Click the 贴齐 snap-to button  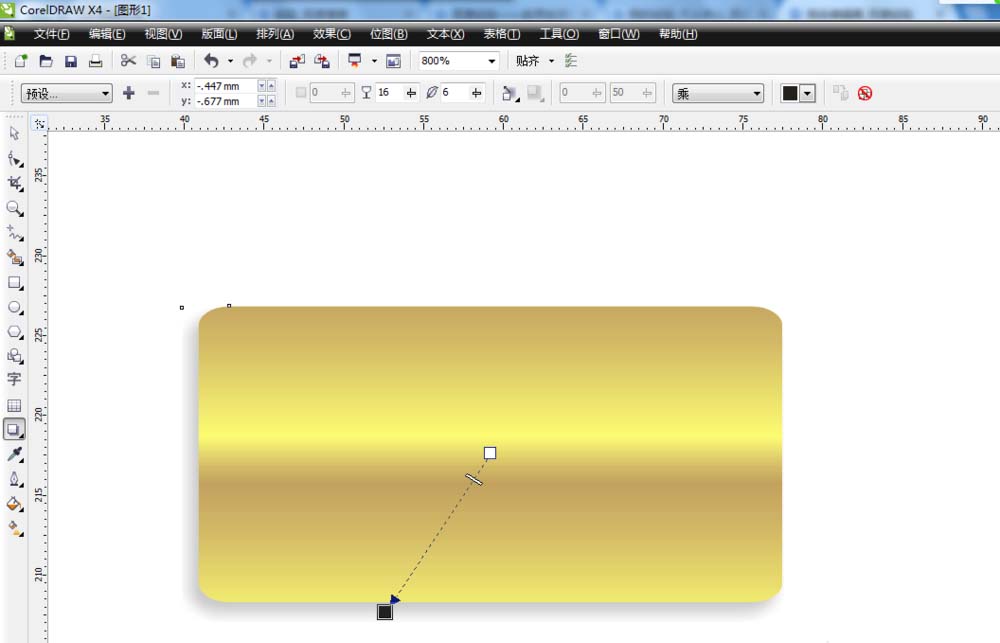(x=528, y=61)
